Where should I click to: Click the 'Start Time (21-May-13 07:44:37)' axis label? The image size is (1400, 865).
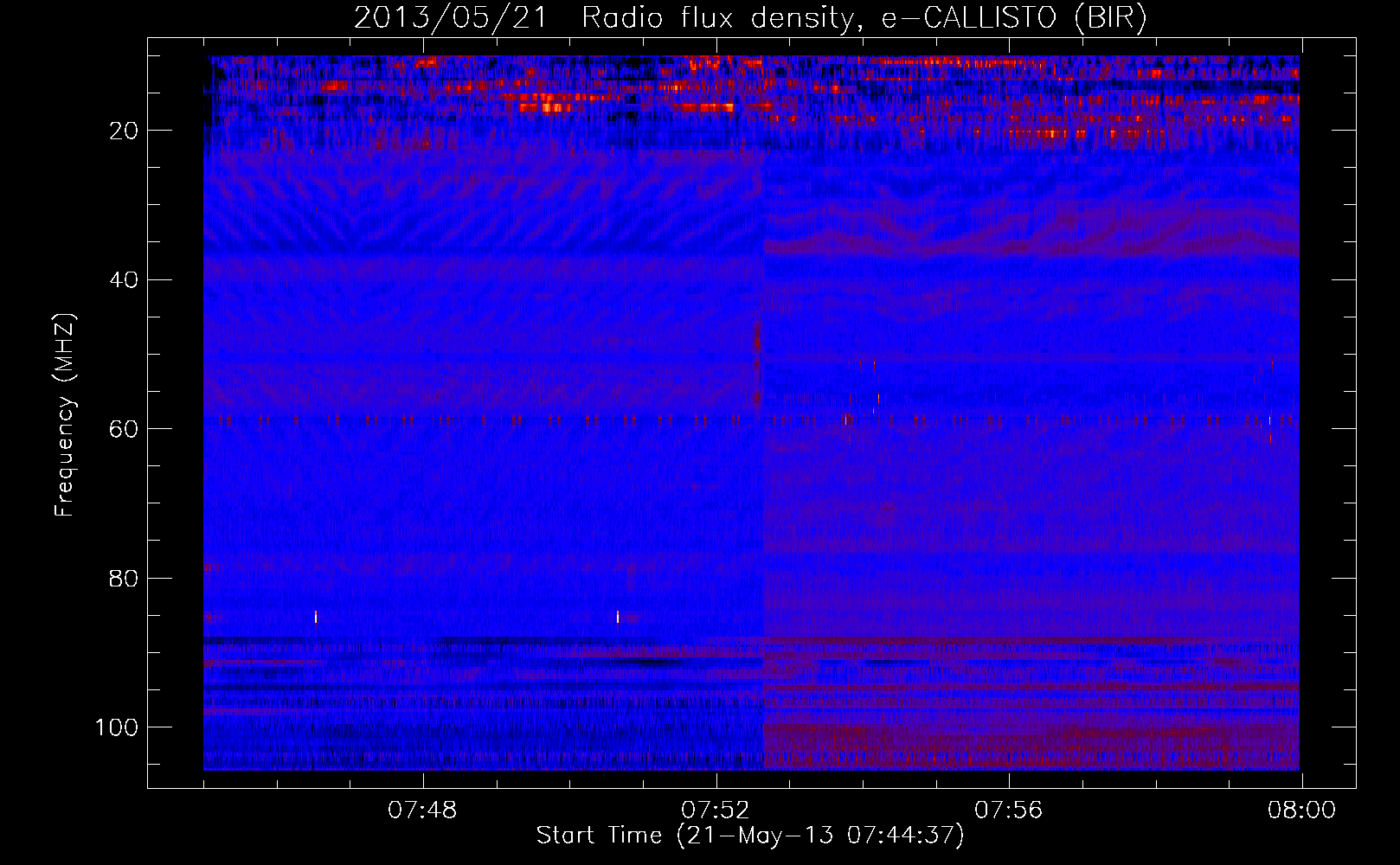(750, 836)
